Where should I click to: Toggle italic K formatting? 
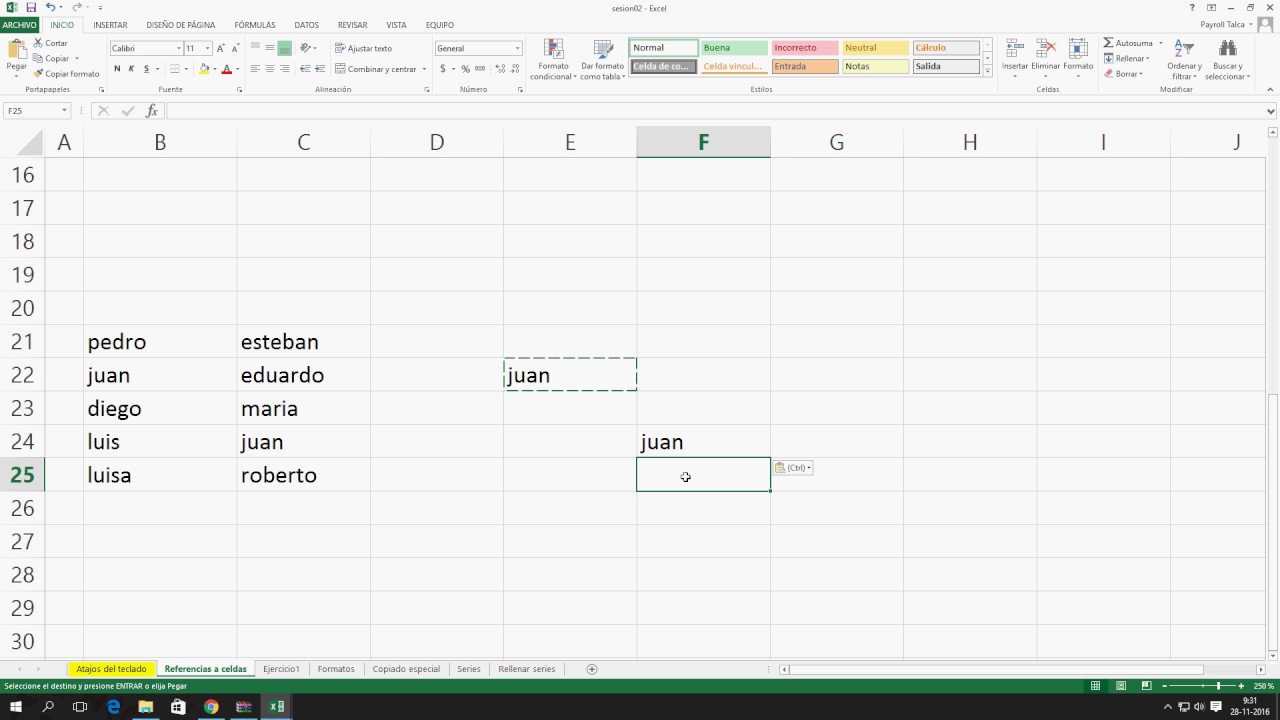tap(131, 69)
